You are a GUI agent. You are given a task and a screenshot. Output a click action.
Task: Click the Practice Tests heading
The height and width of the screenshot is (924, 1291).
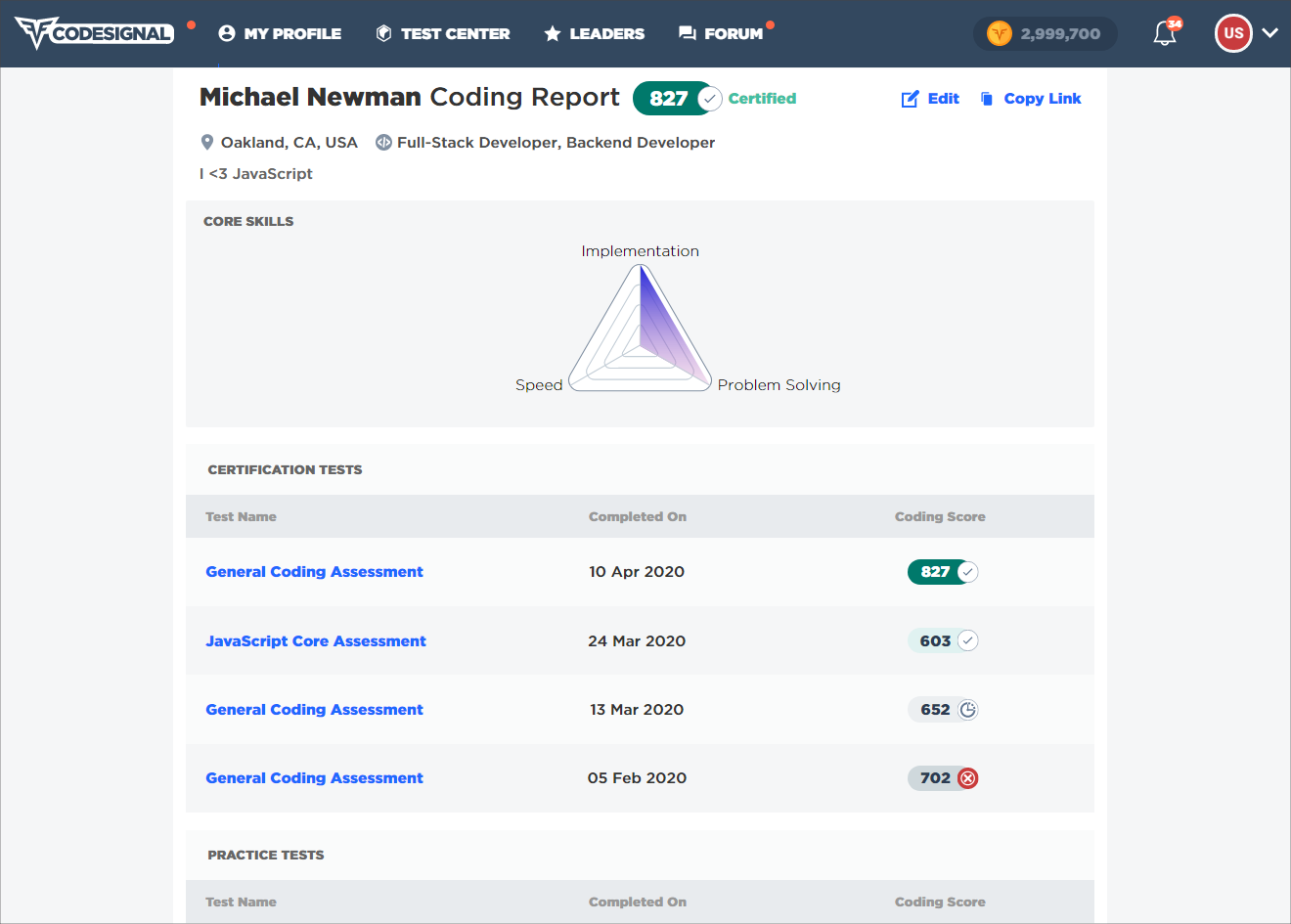pos(266,856)
